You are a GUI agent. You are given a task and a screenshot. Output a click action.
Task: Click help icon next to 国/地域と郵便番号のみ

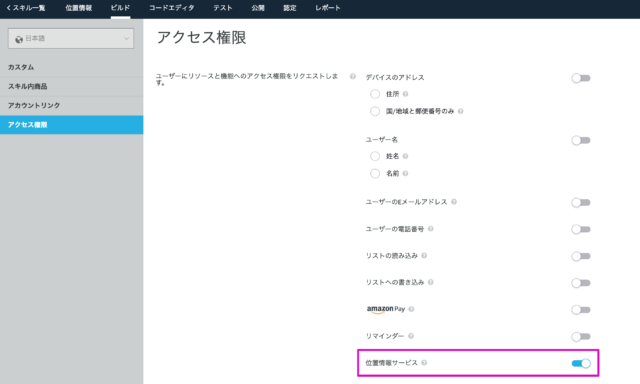point(460,111)
